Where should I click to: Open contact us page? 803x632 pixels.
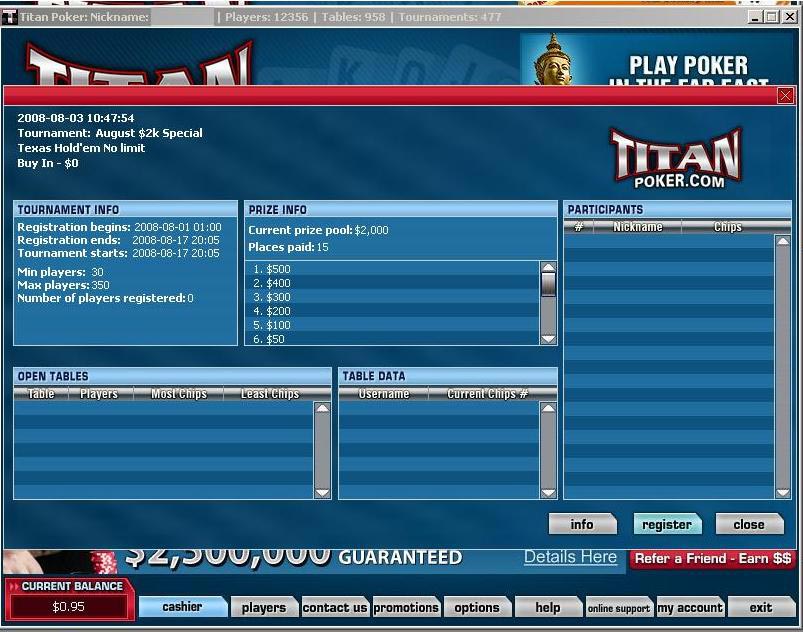pyautogui.click(x=335, y=607)
